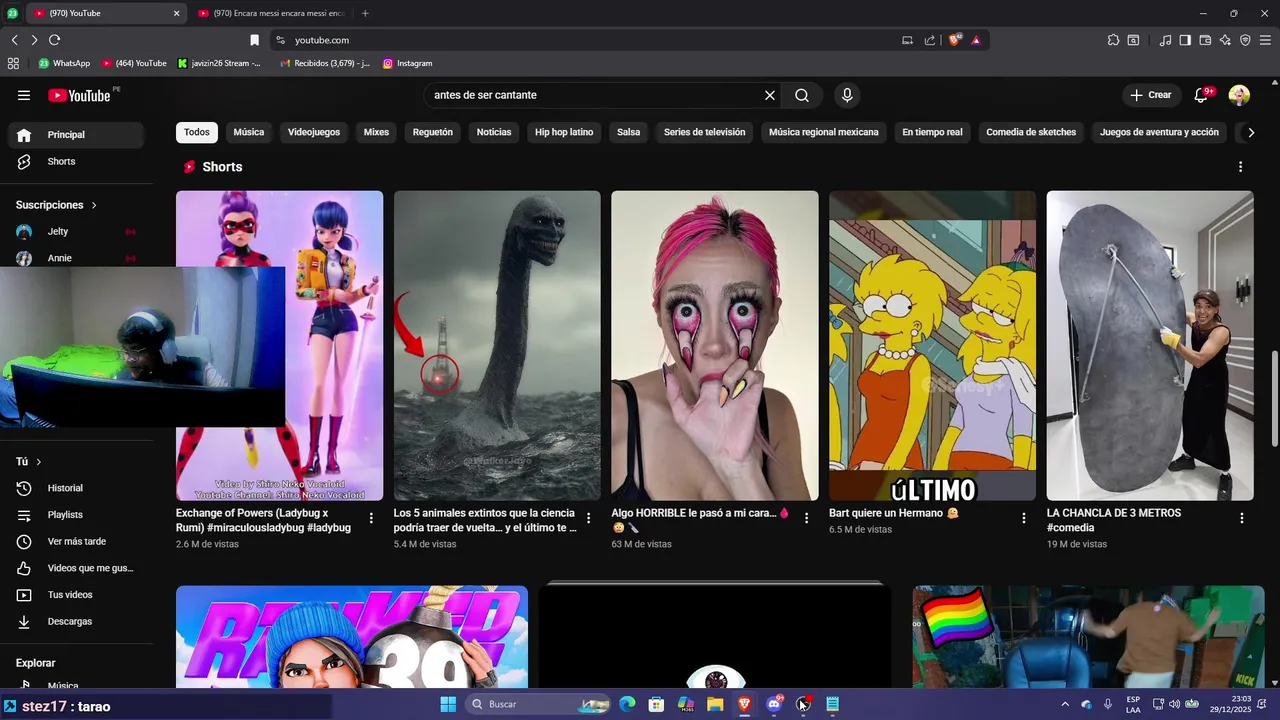Open the browser extensions puzzle icon

(1113, 40)
